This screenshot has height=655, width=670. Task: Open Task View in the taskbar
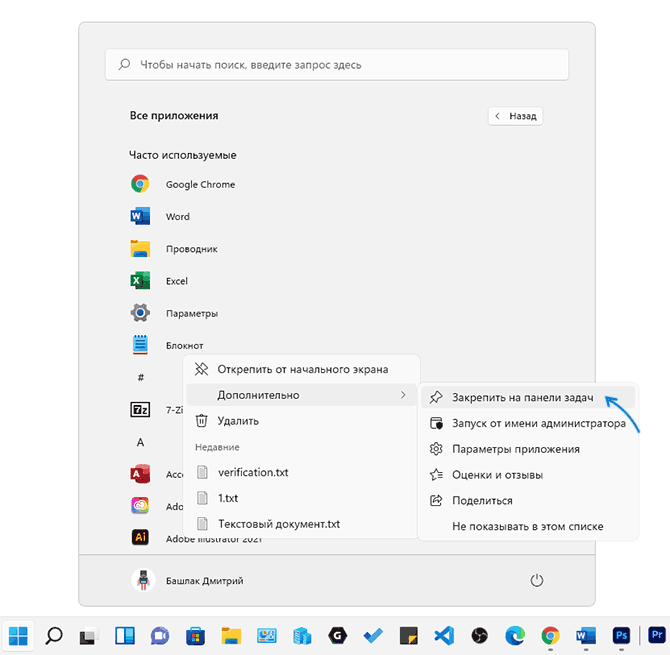click(x=89, y=636)
